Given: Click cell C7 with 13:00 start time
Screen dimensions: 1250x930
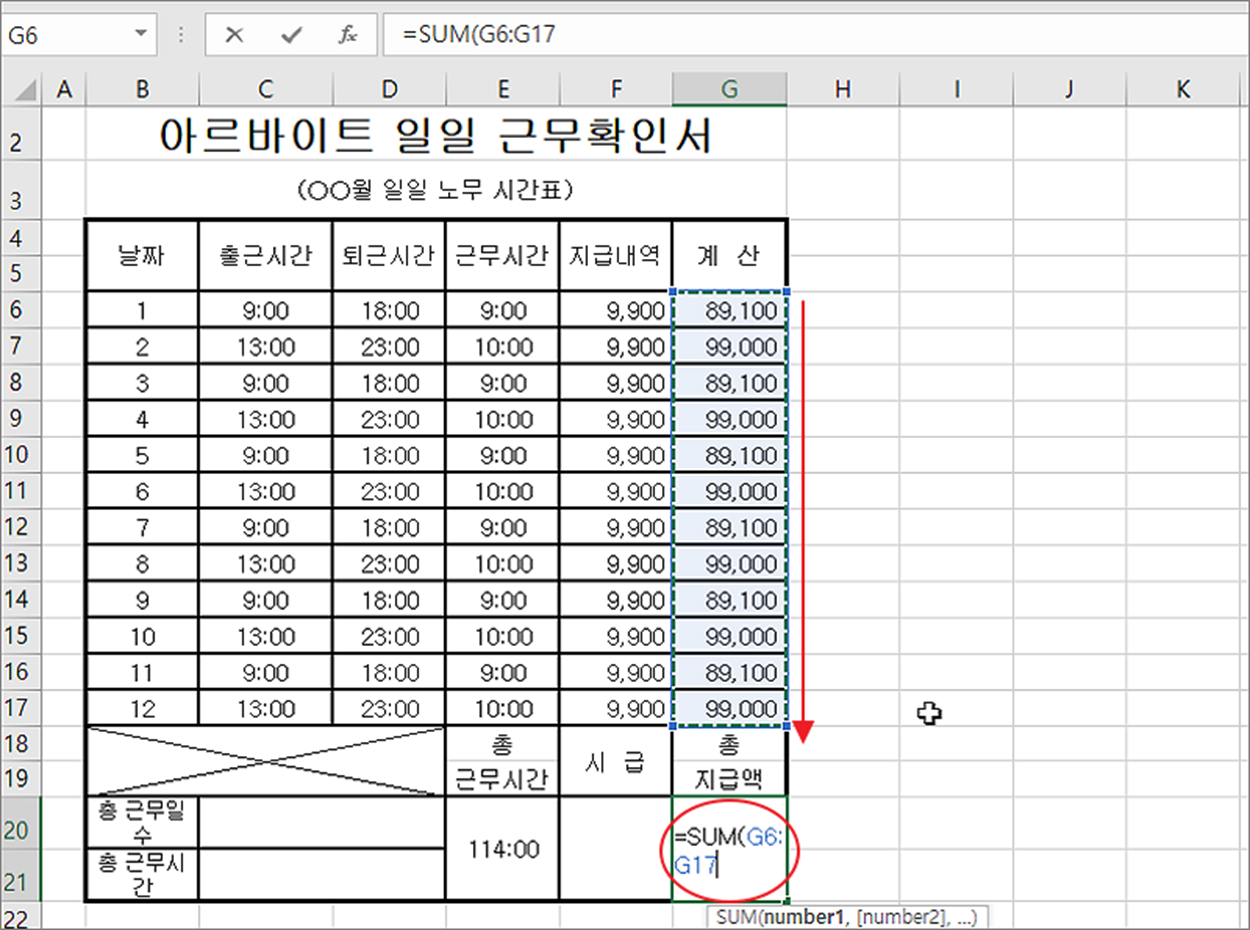Looking at the screenshot, I should point(265,346).
